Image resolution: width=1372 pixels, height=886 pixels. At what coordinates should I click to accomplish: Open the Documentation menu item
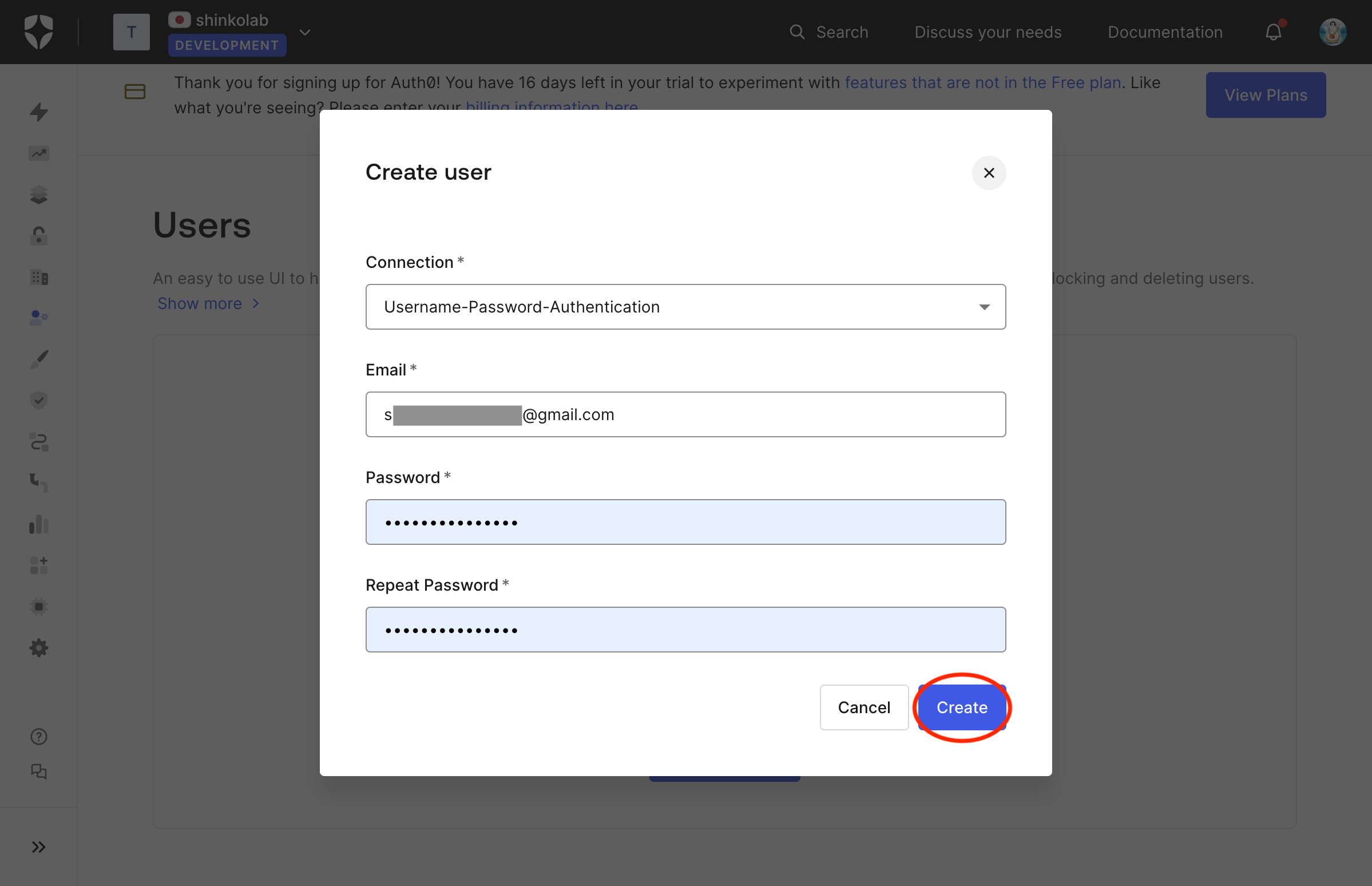click(x=1165, y=31)
